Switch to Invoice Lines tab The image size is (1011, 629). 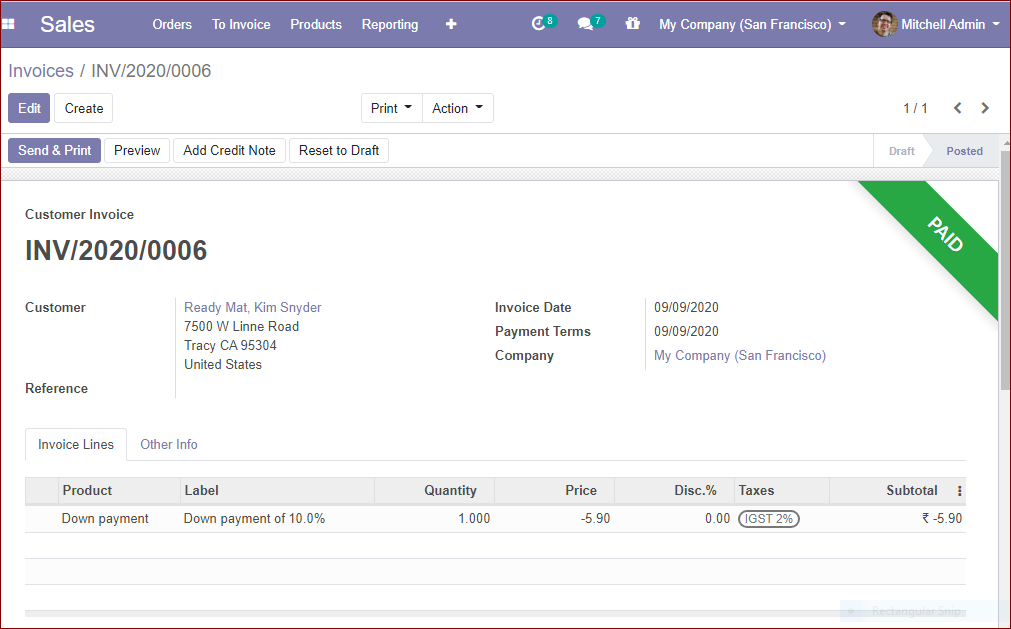tap(76, 445)
